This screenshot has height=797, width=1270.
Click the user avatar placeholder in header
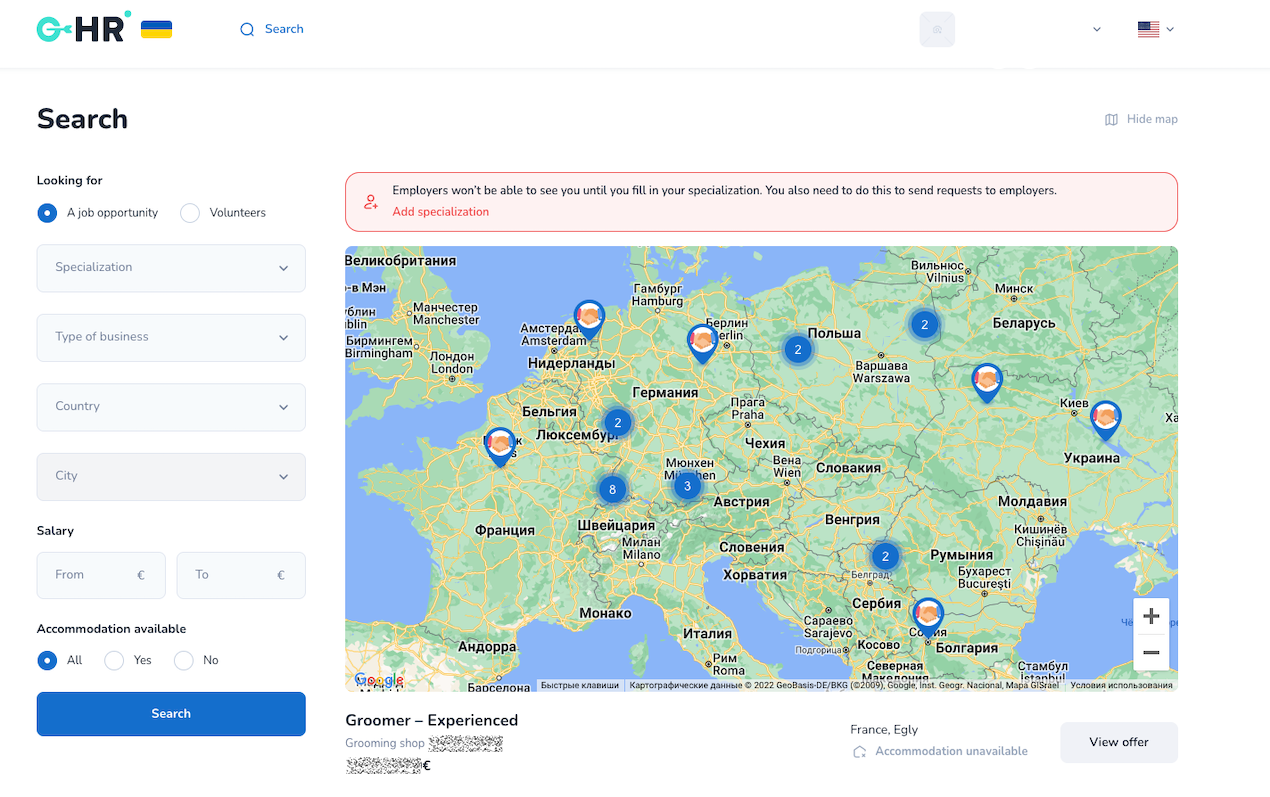click(x=937, y=29)
